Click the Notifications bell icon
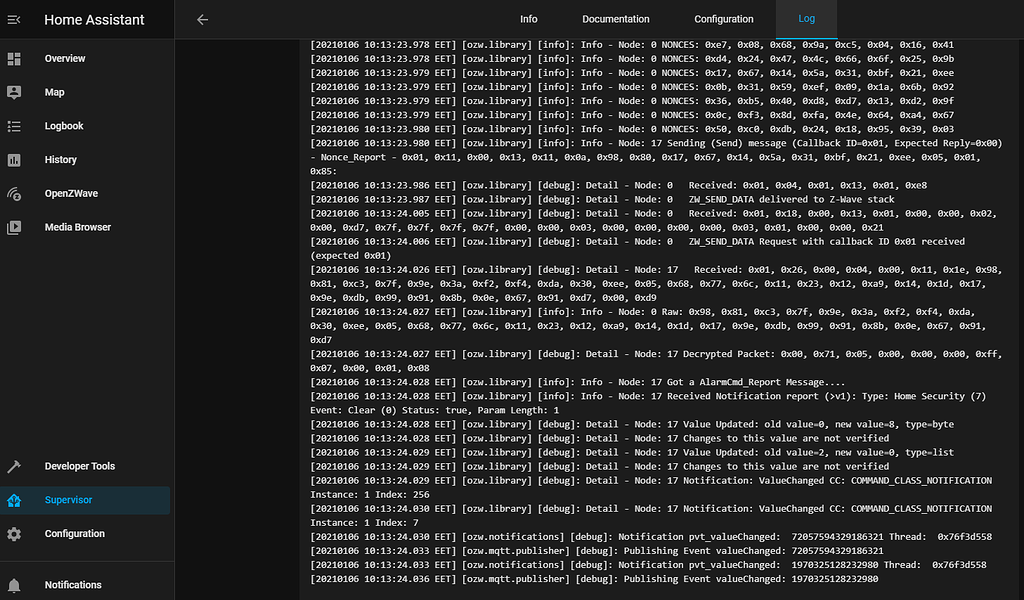 pos(14,585)
